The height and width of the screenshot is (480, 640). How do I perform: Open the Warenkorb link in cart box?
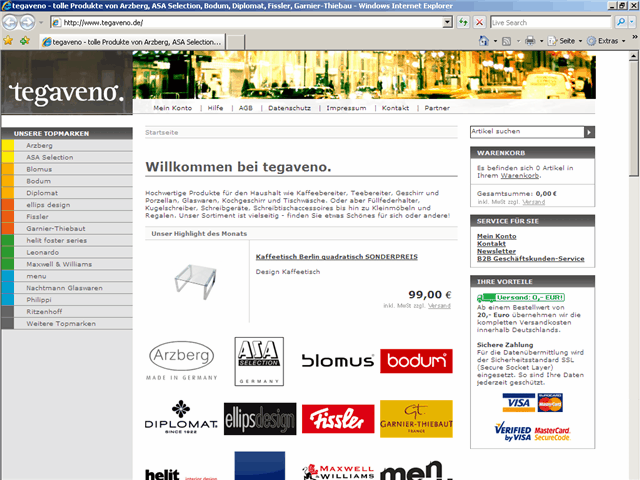[520, 176]
